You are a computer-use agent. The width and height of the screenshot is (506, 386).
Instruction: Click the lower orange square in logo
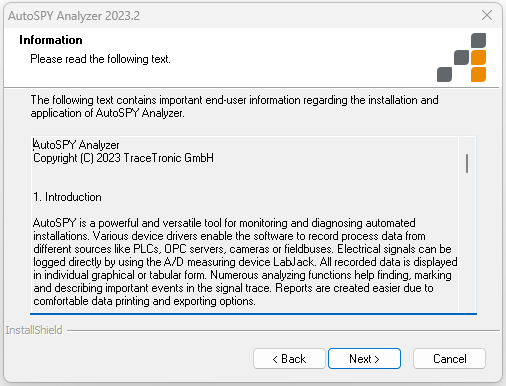click(x=478, y=74)
